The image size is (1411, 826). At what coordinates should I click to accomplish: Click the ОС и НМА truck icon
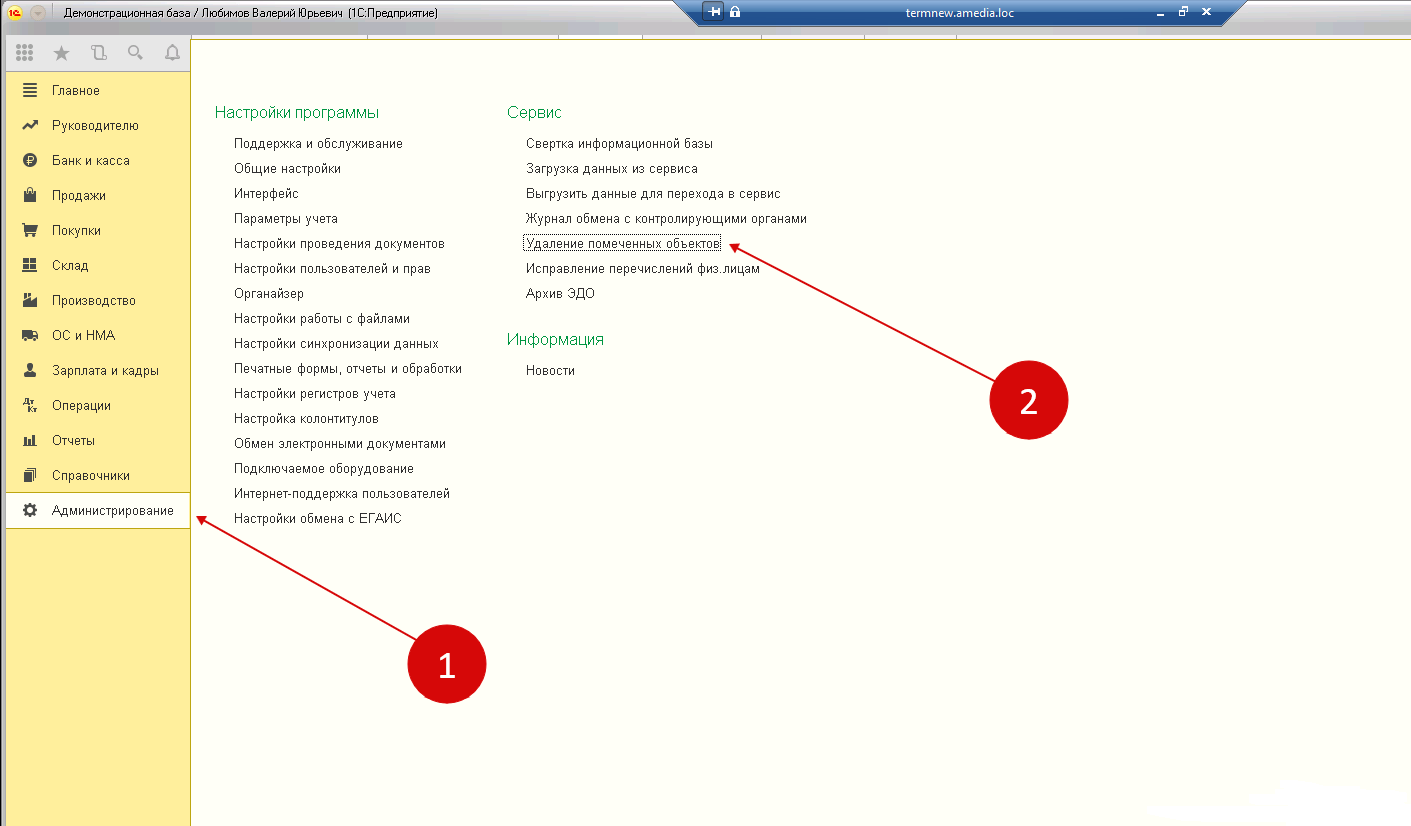[30, 335]
